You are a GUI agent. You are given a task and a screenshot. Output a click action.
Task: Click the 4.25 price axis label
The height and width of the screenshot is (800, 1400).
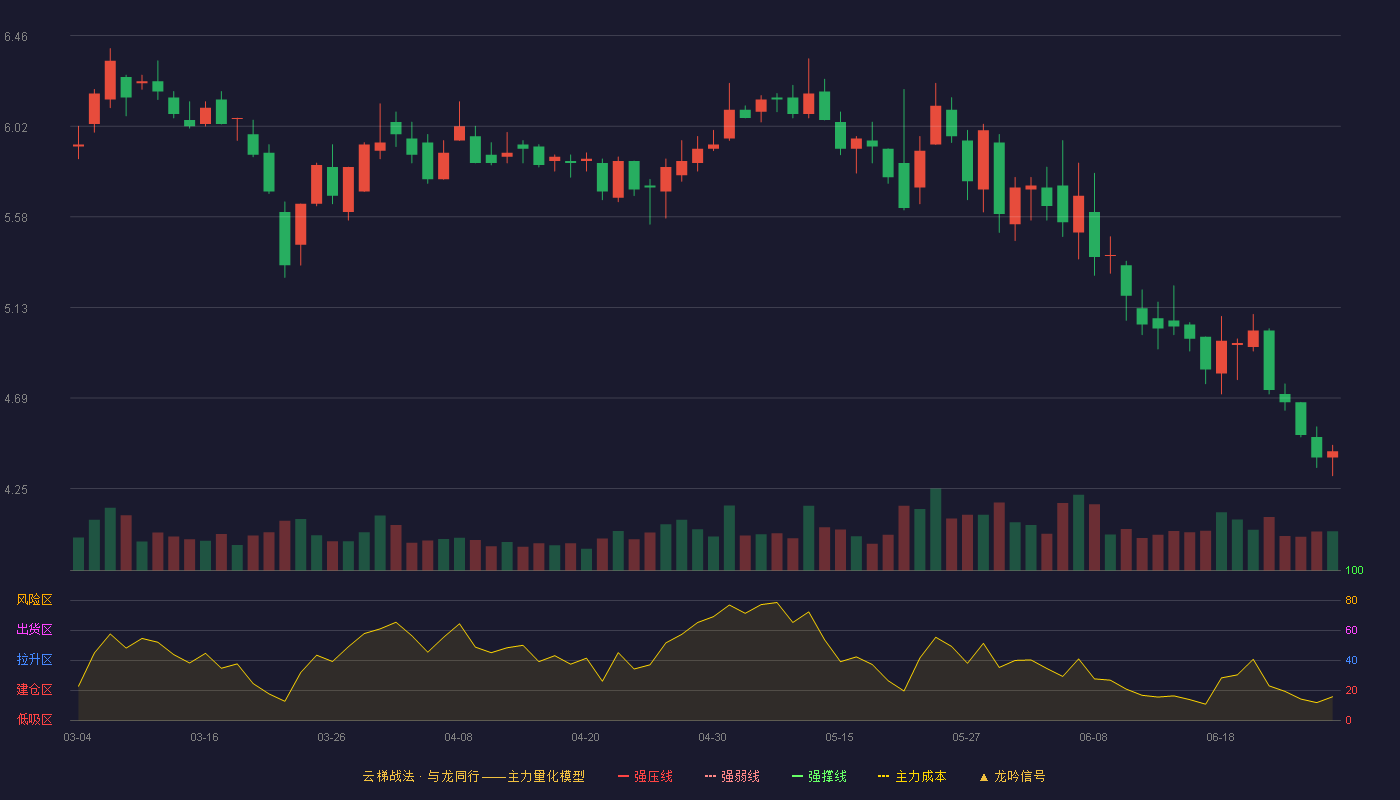(16, 490)
